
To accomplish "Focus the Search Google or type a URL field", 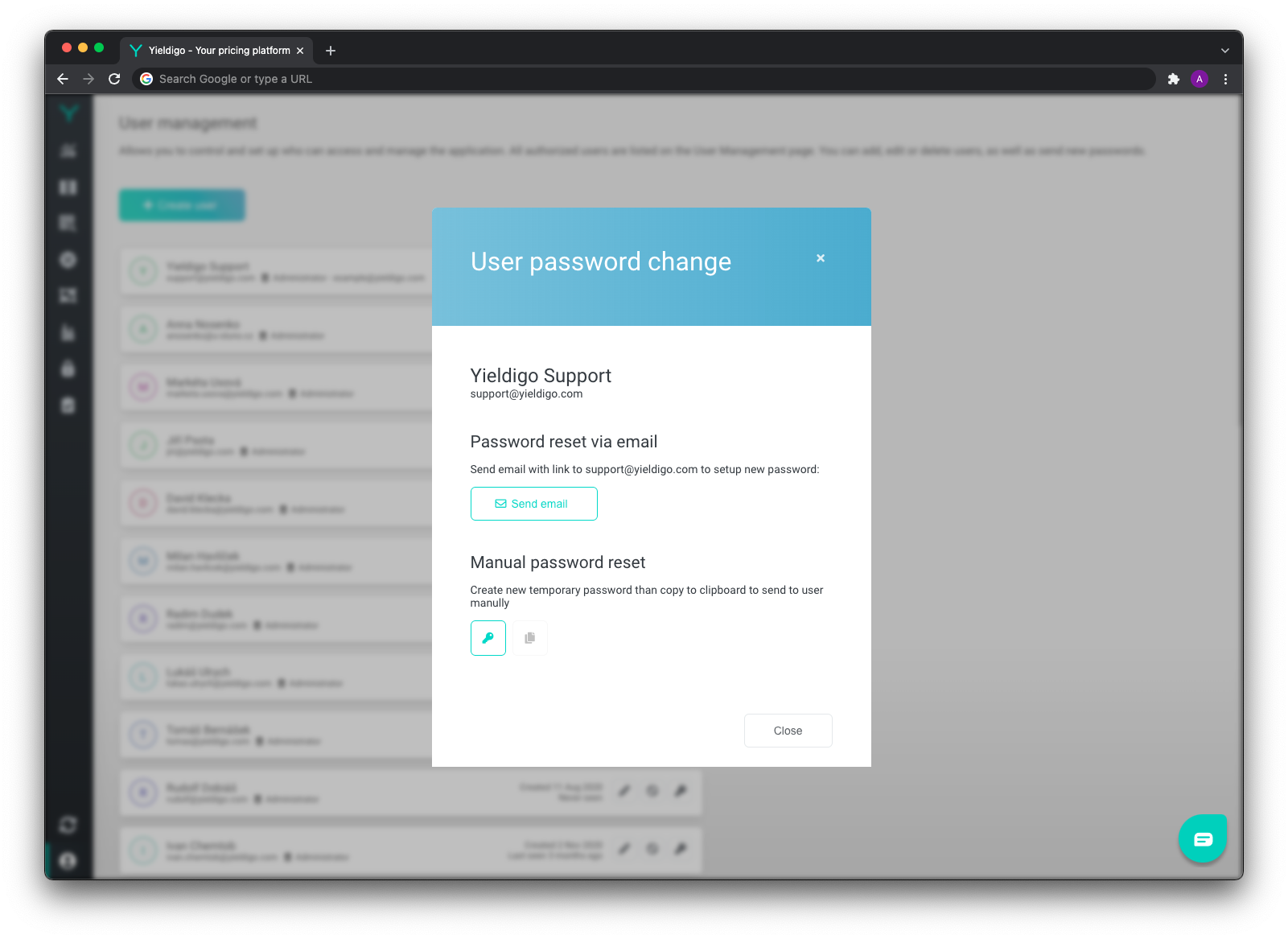I will (644, 79).
